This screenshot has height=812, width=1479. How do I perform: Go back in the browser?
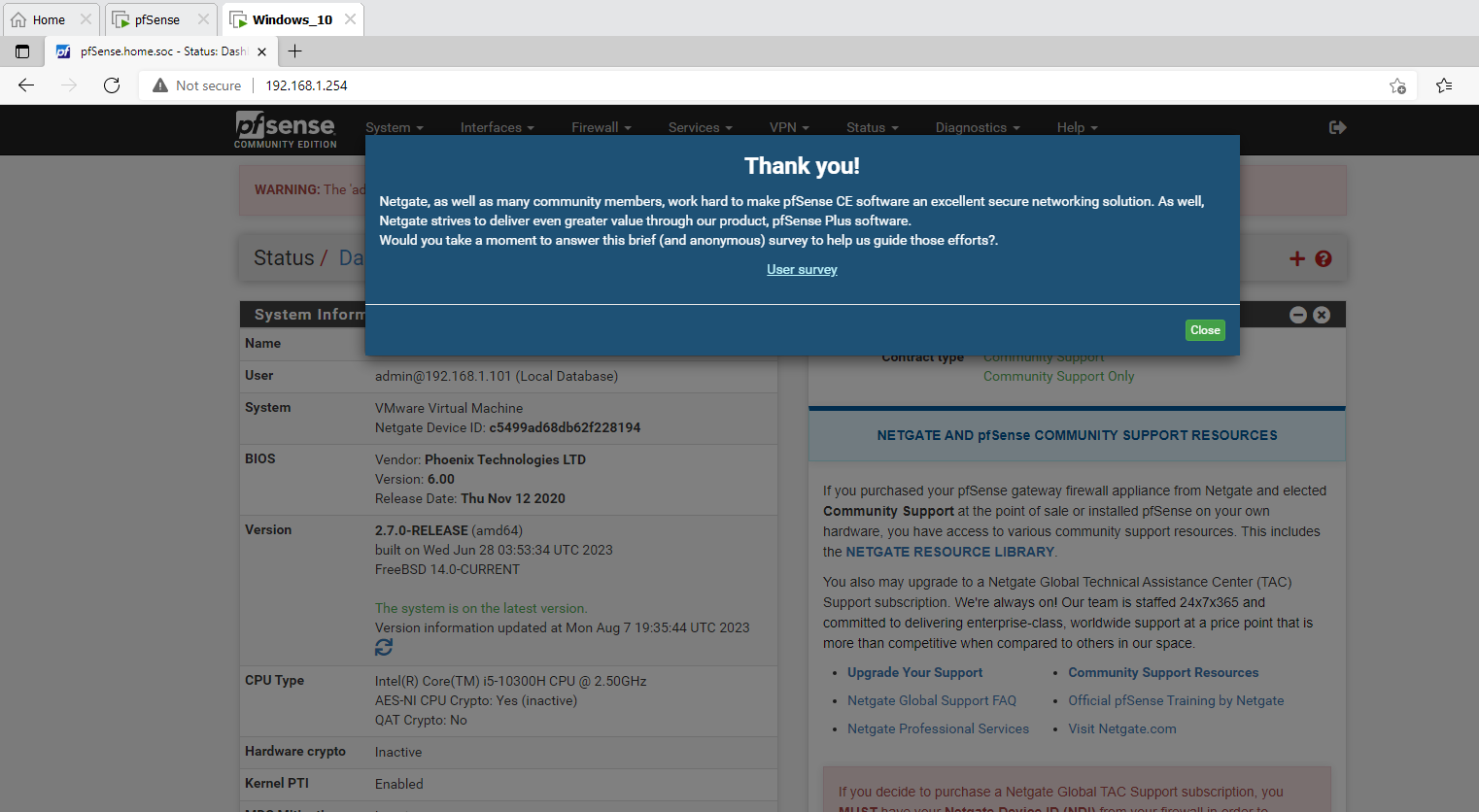(x=26, y=85)
